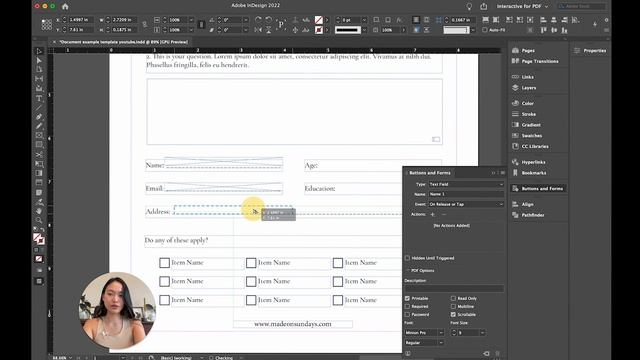Viewport: 640px width, 360px height.
Task: Open Buttons and Forms in panel dock
Action: (538, 189)
